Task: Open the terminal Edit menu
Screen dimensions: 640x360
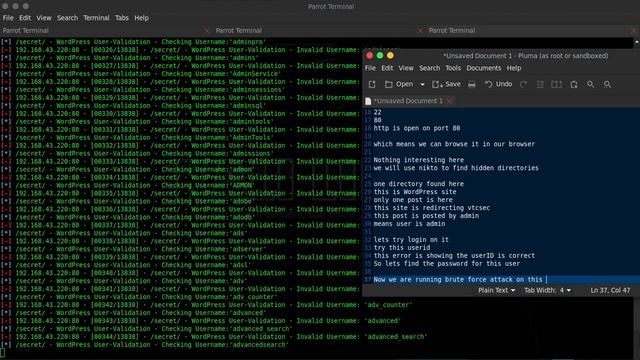Action: [25, 18]
